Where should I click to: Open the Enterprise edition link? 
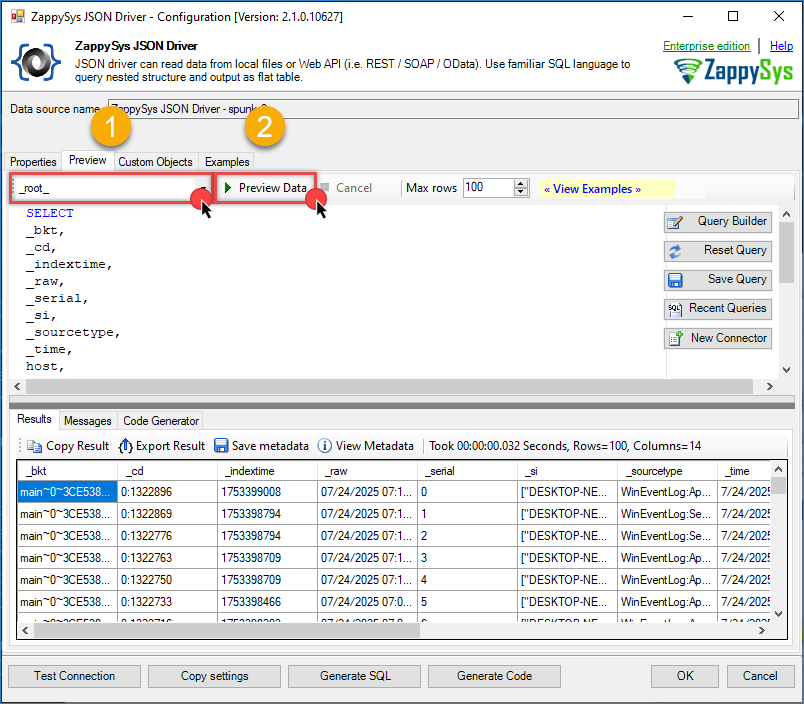point(707,46)
